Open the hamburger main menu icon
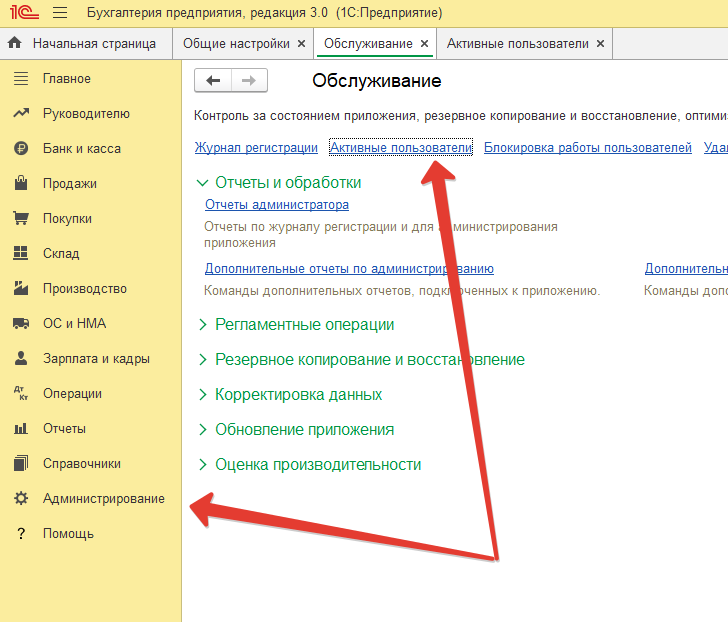Screen dimensions: 728x622 tap(60, 13)
